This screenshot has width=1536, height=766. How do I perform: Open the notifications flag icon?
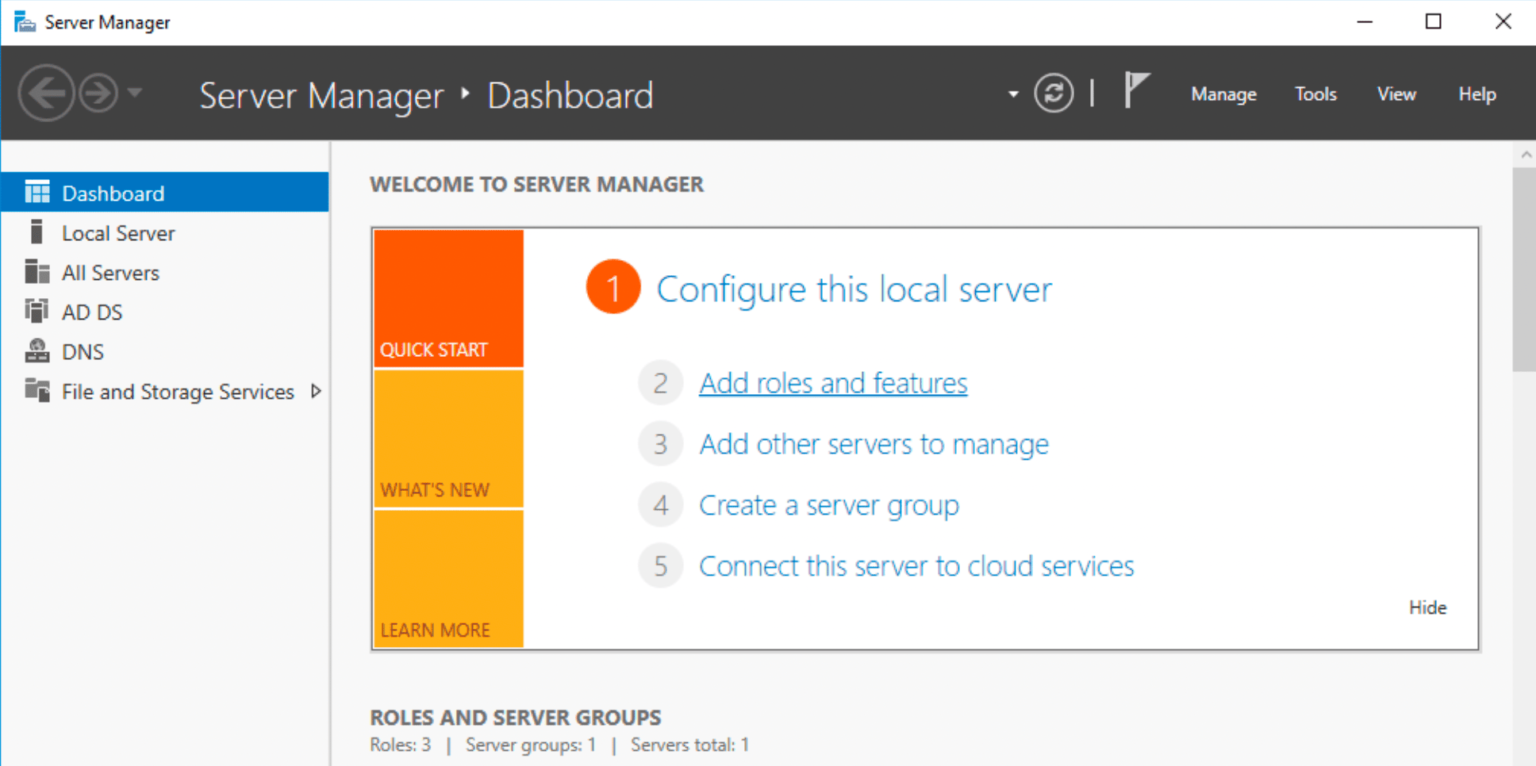1135,91
